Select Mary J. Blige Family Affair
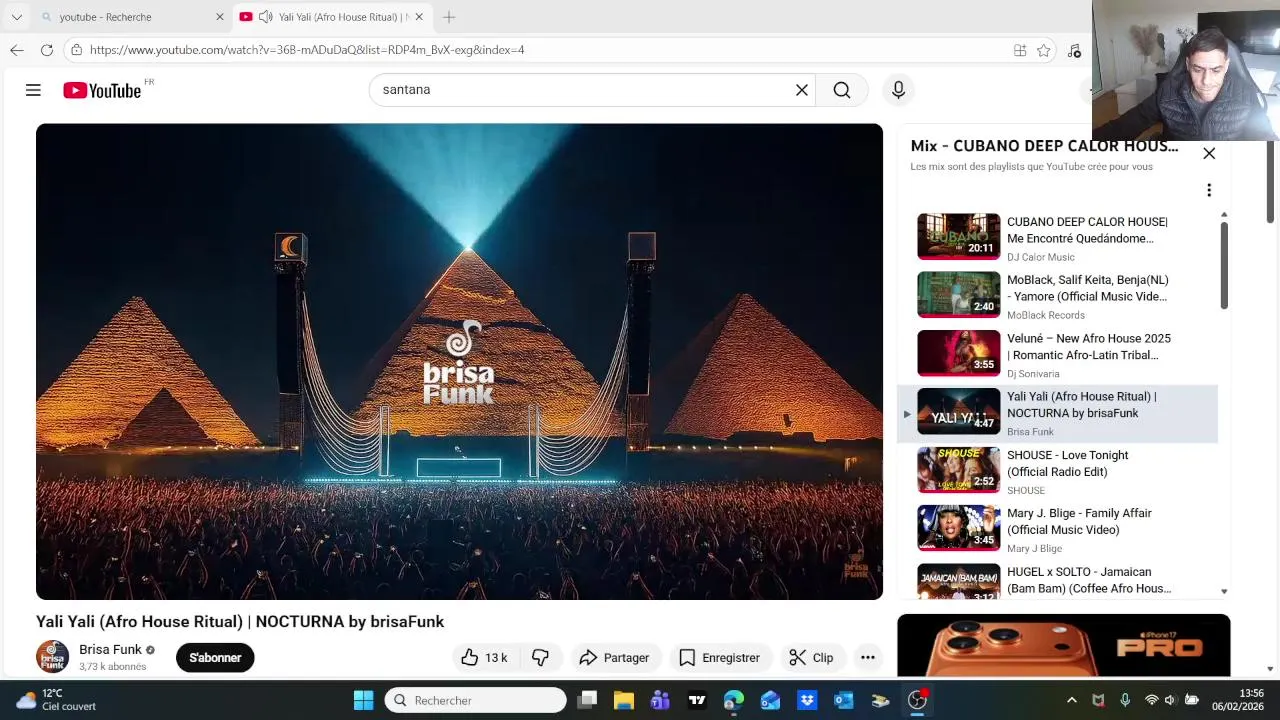Image resolution: width=1280 pixels, height=720 pixels. click(x=1057, y=528)
